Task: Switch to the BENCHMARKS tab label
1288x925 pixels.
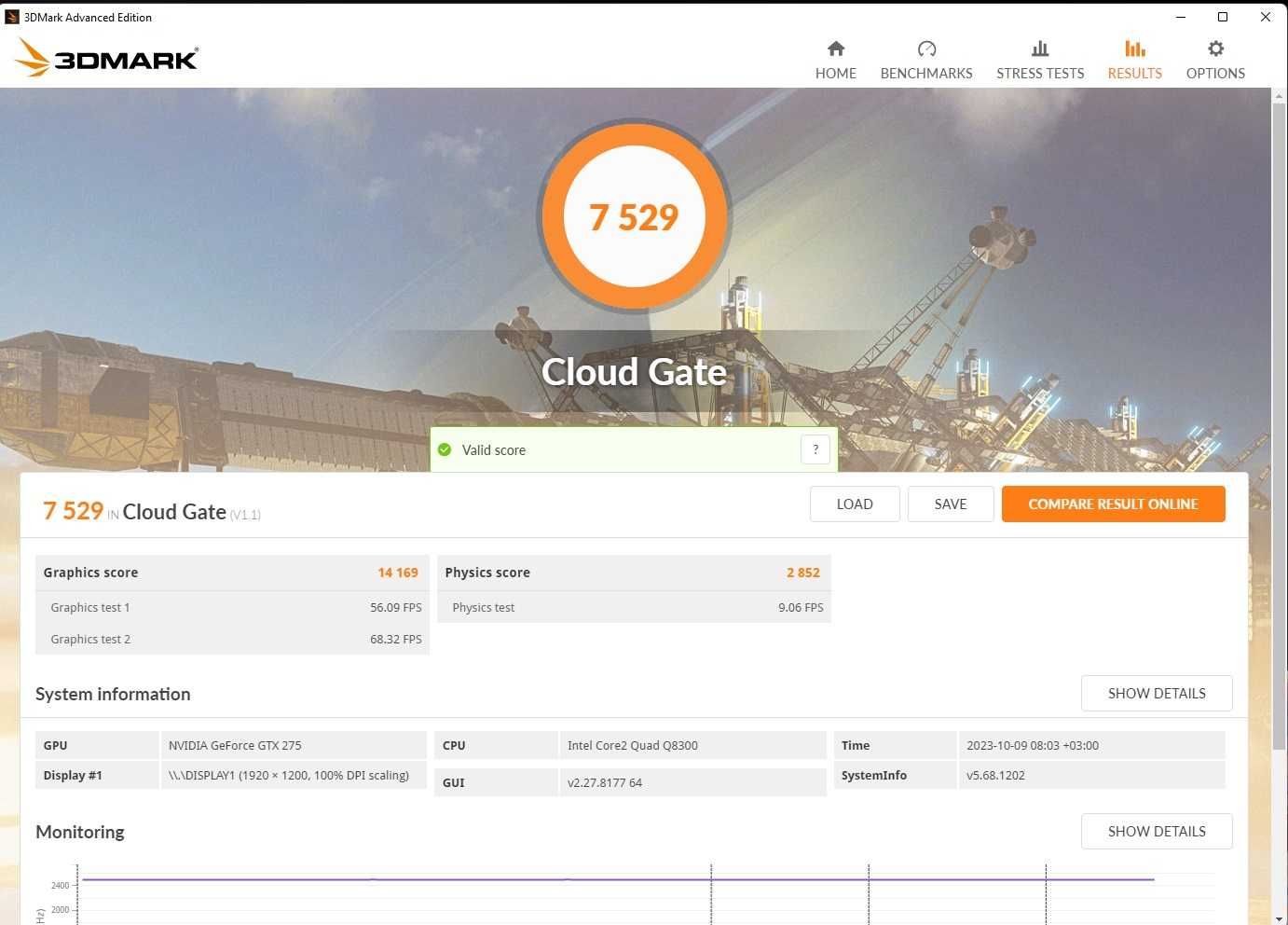Action: point(926,74)
